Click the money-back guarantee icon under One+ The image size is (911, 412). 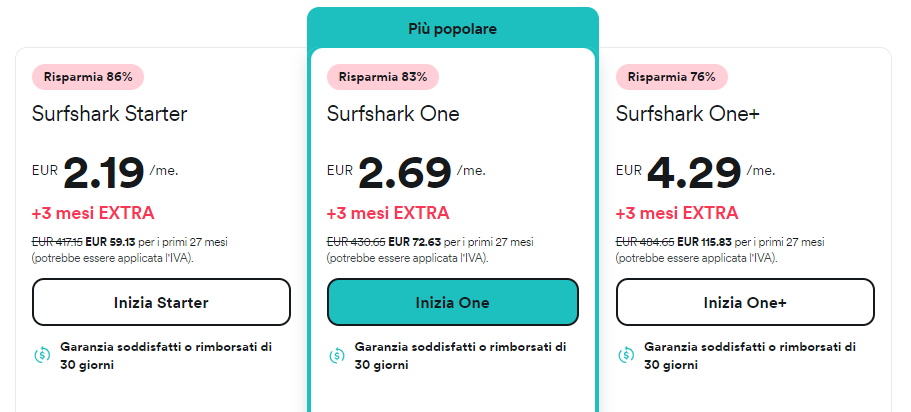[626, 355]
